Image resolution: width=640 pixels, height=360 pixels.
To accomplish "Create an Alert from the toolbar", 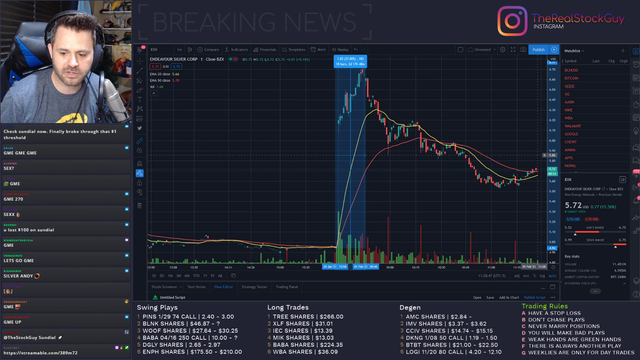I will [318, 50].
